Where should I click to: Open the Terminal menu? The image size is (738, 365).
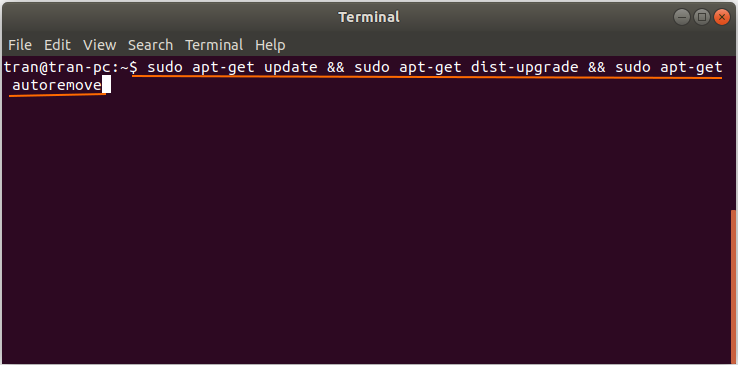pos(214,45)
